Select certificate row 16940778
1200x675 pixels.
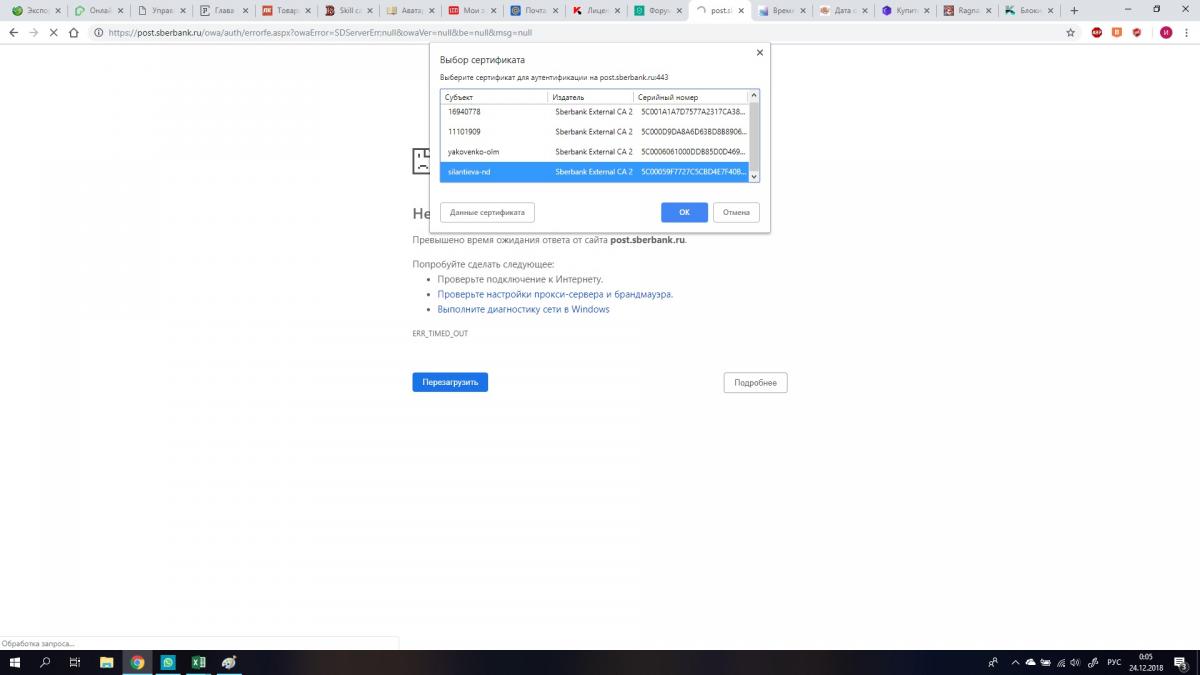[594, 112]
